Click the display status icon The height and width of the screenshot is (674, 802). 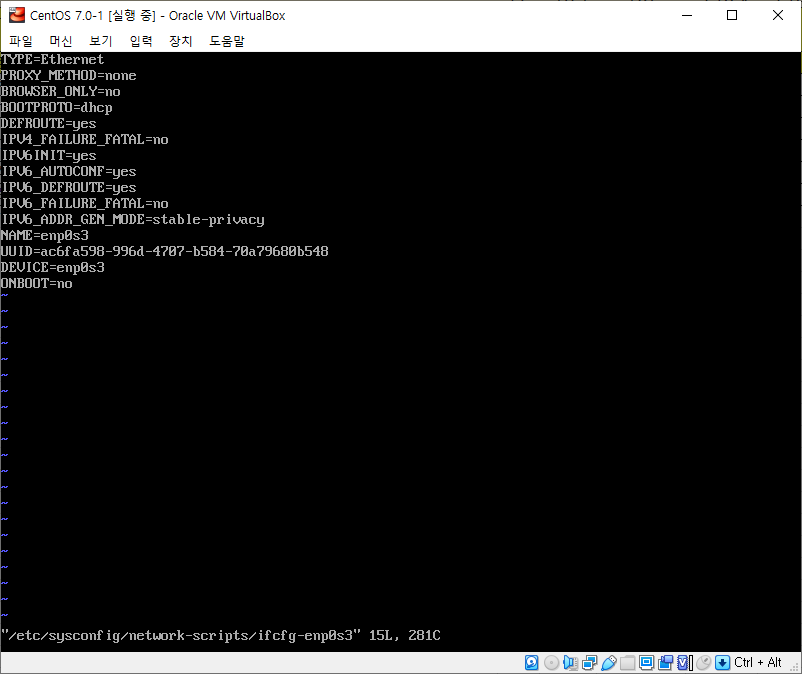[x=647, y=663]
